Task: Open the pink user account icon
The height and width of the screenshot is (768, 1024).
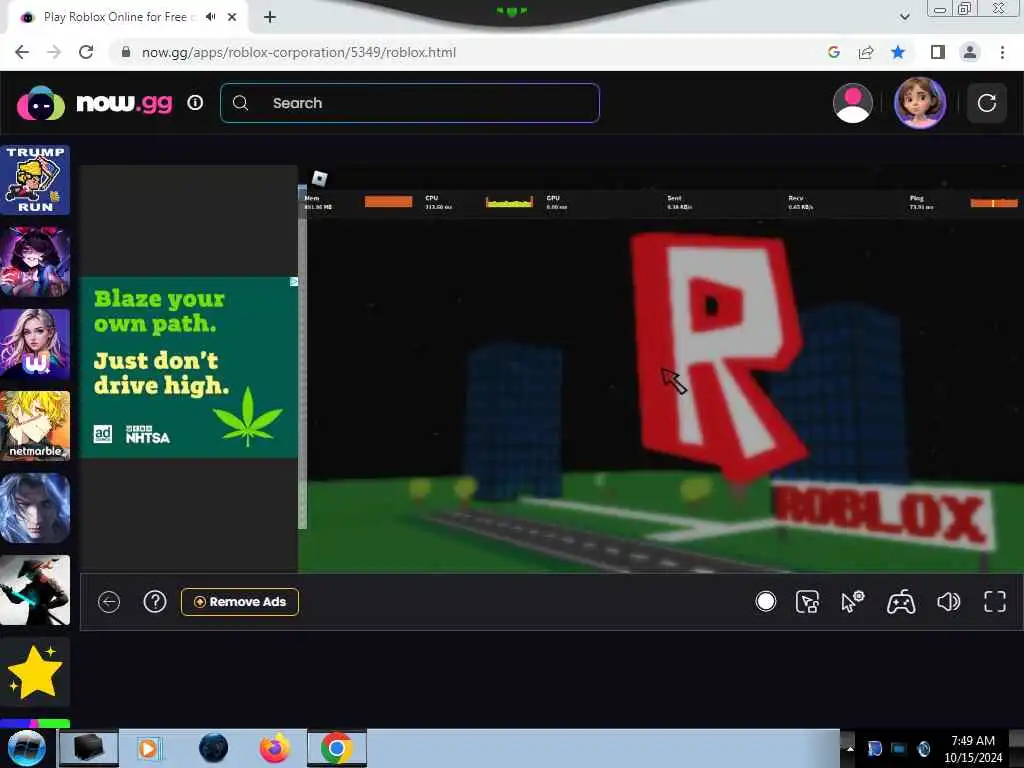Action: 853,103
